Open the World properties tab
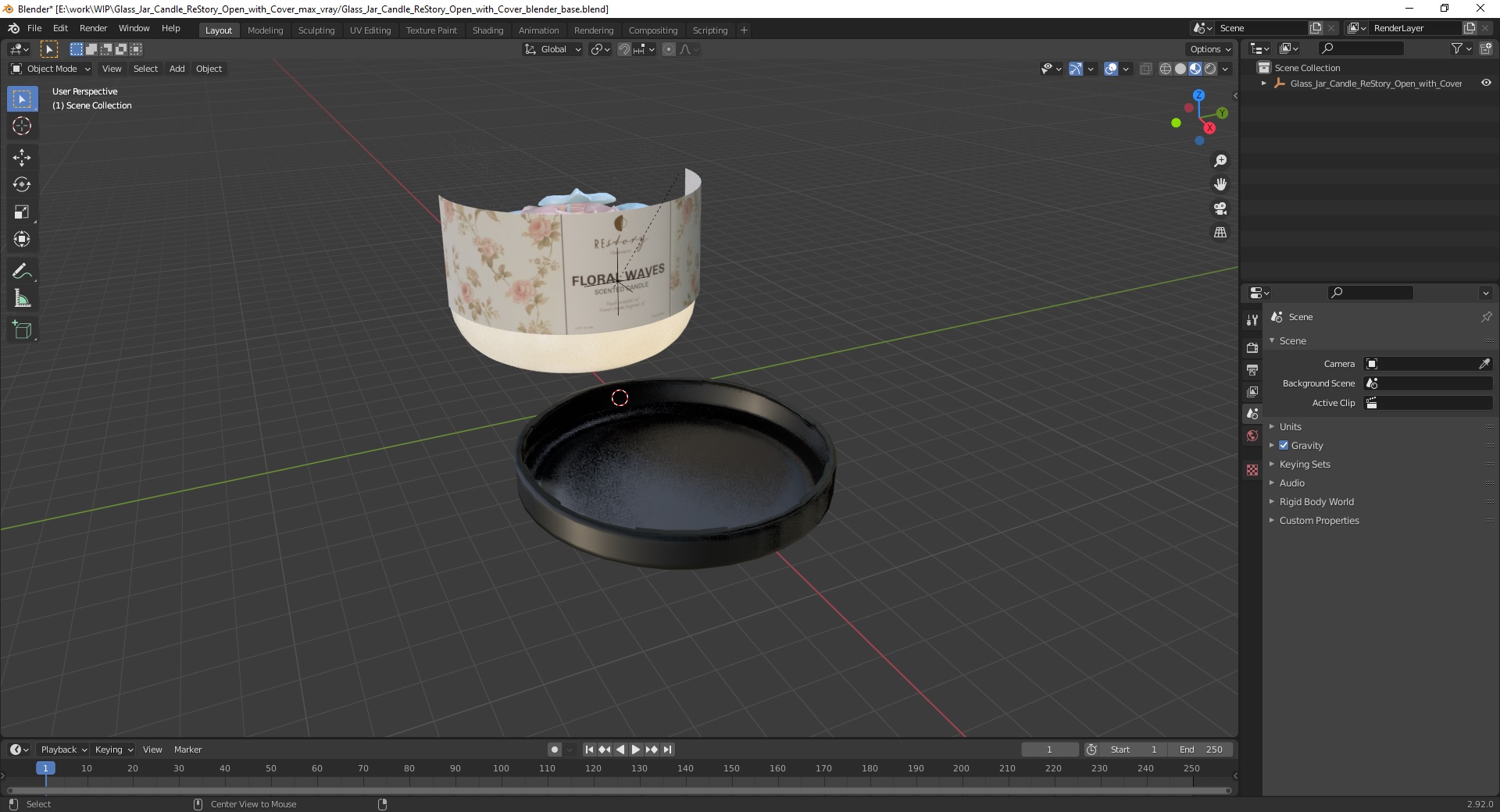1500x812 pixels. (x=1252, y=436)
